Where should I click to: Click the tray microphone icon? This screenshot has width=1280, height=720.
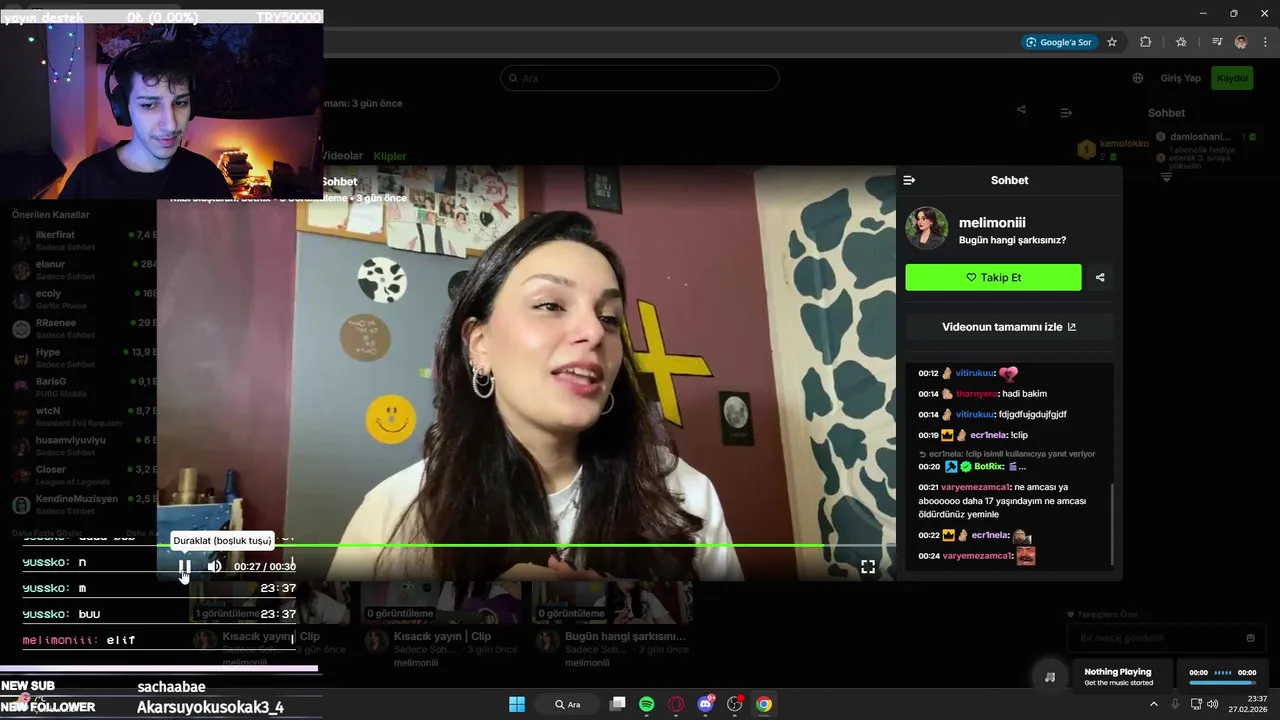1175,704
